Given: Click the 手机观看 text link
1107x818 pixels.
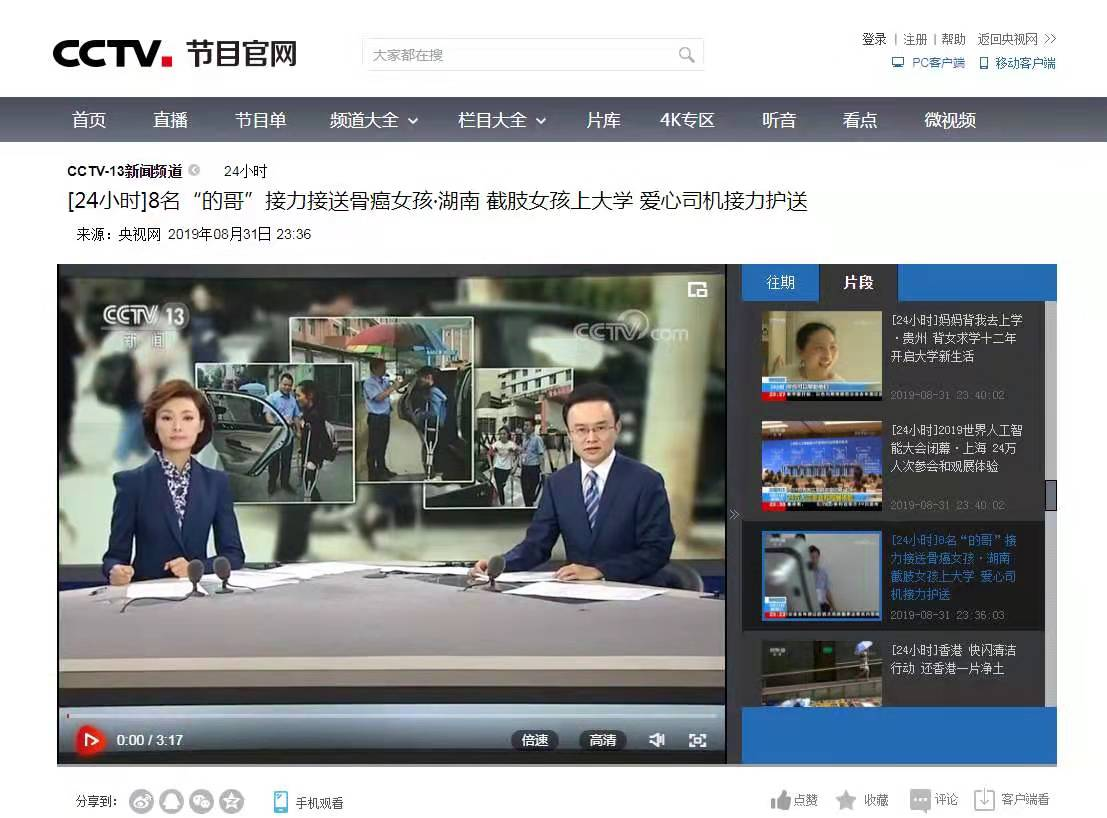Looking at the screenshot, I should click(x=319, y=802).
